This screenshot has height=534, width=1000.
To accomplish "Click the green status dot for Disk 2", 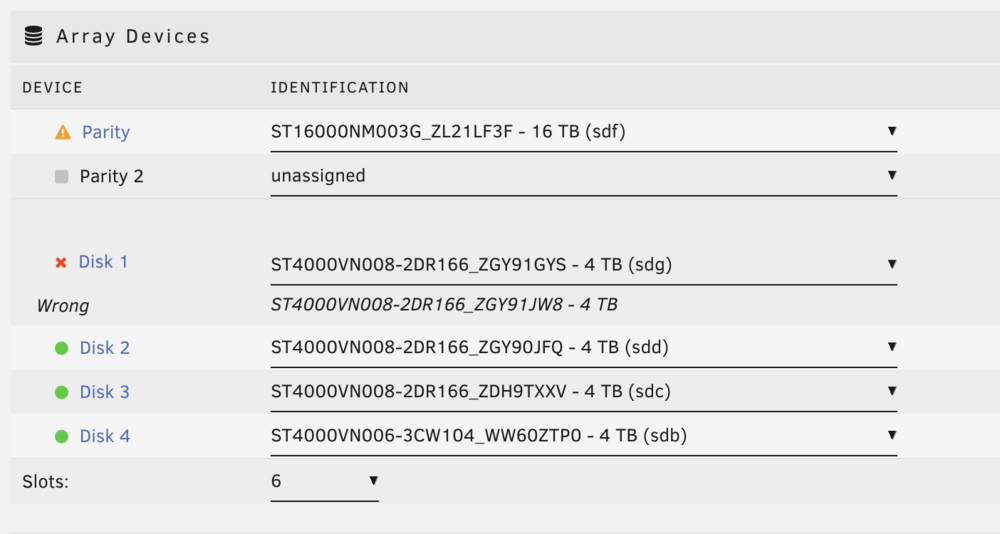I will [x=61, y=348].
